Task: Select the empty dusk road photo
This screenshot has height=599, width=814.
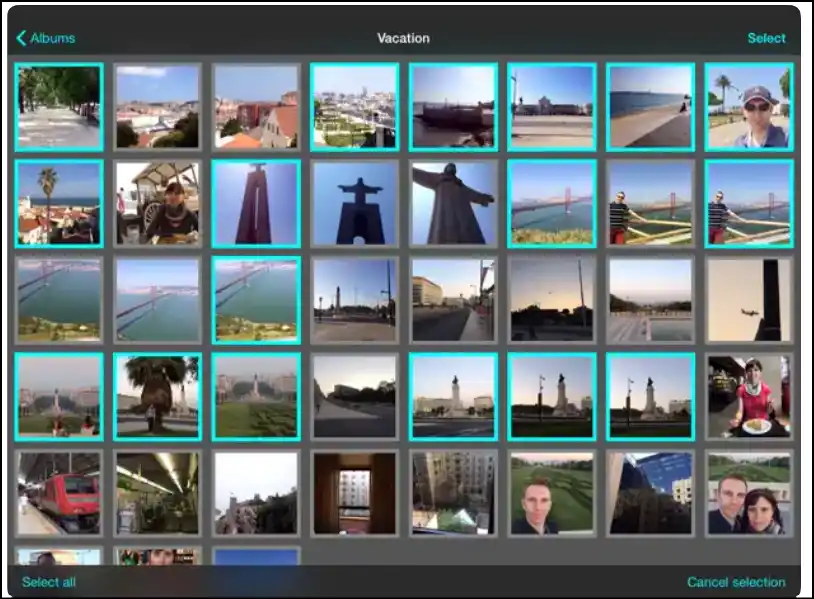Action: point(355,397)
